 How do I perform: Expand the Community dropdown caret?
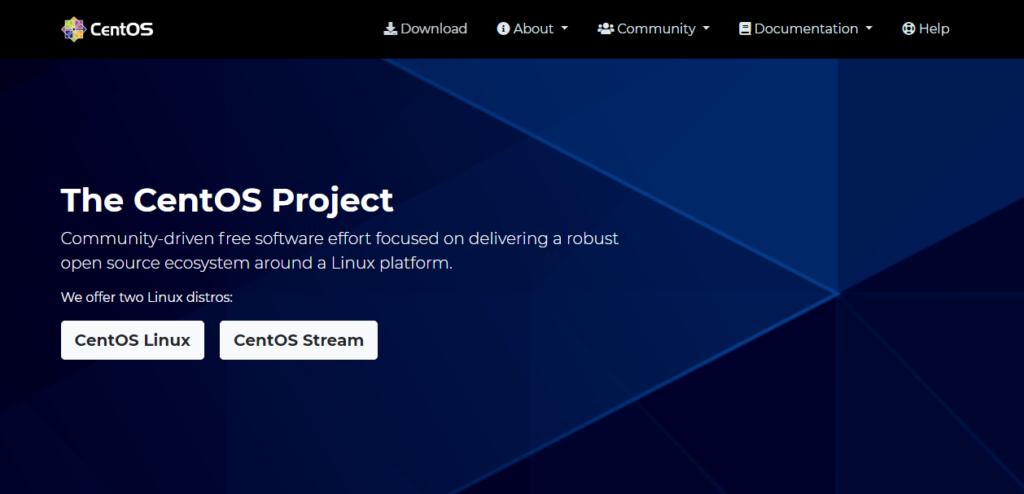(x=706, y=29)
